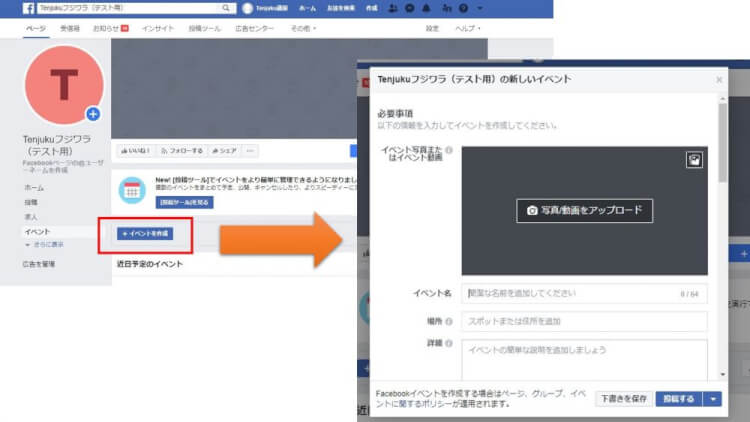Expand the その他 dropdown tab

(x=303, y=29)
